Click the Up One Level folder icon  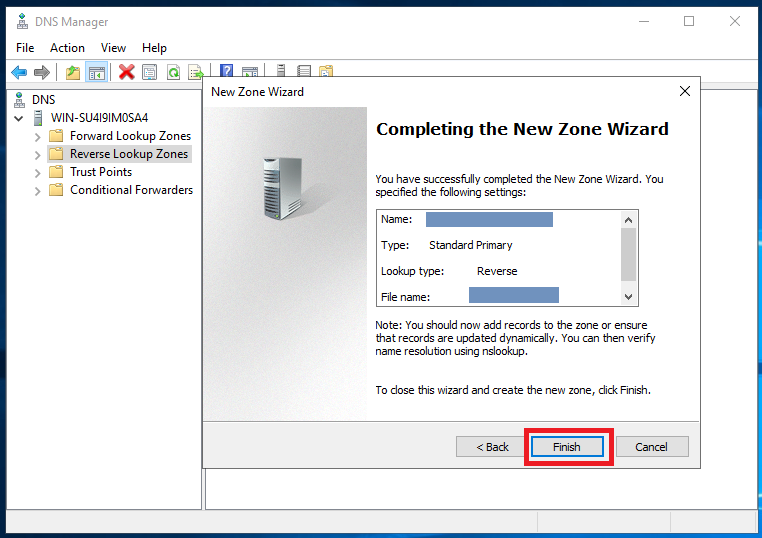[73, 72]
